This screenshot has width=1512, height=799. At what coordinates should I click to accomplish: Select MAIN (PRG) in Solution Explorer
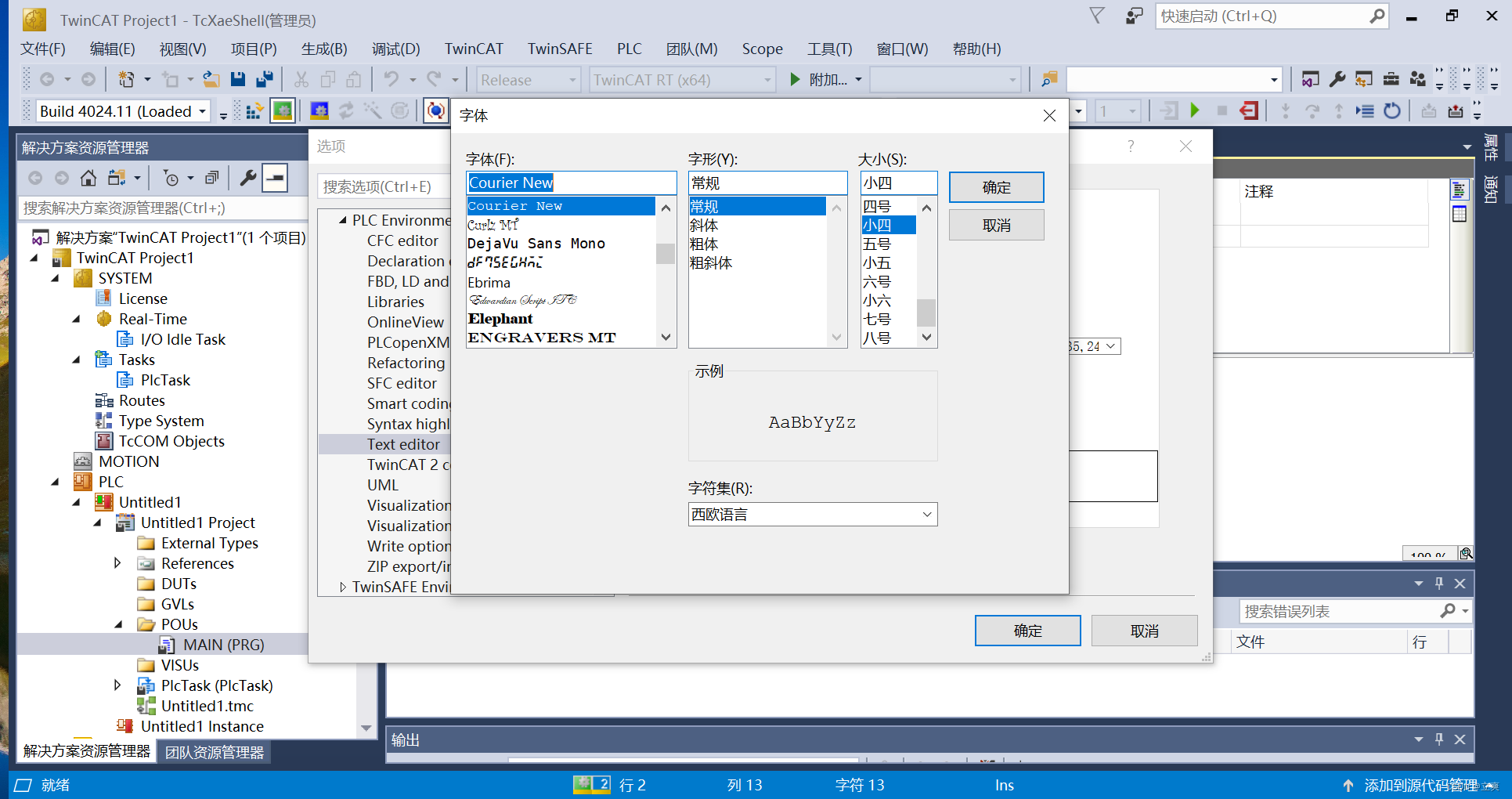(x=223, y=645)
